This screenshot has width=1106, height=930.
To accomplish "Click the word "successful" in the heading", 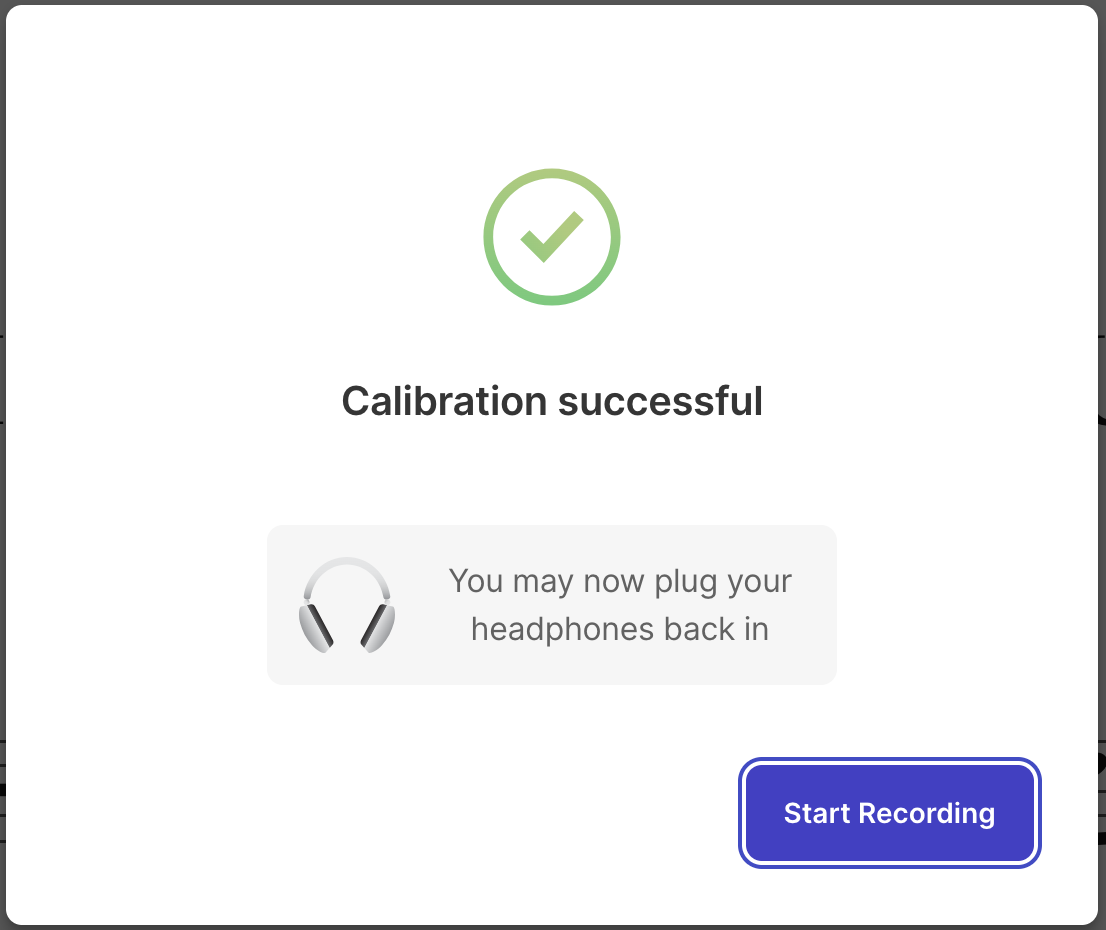I will coord(660,401).
